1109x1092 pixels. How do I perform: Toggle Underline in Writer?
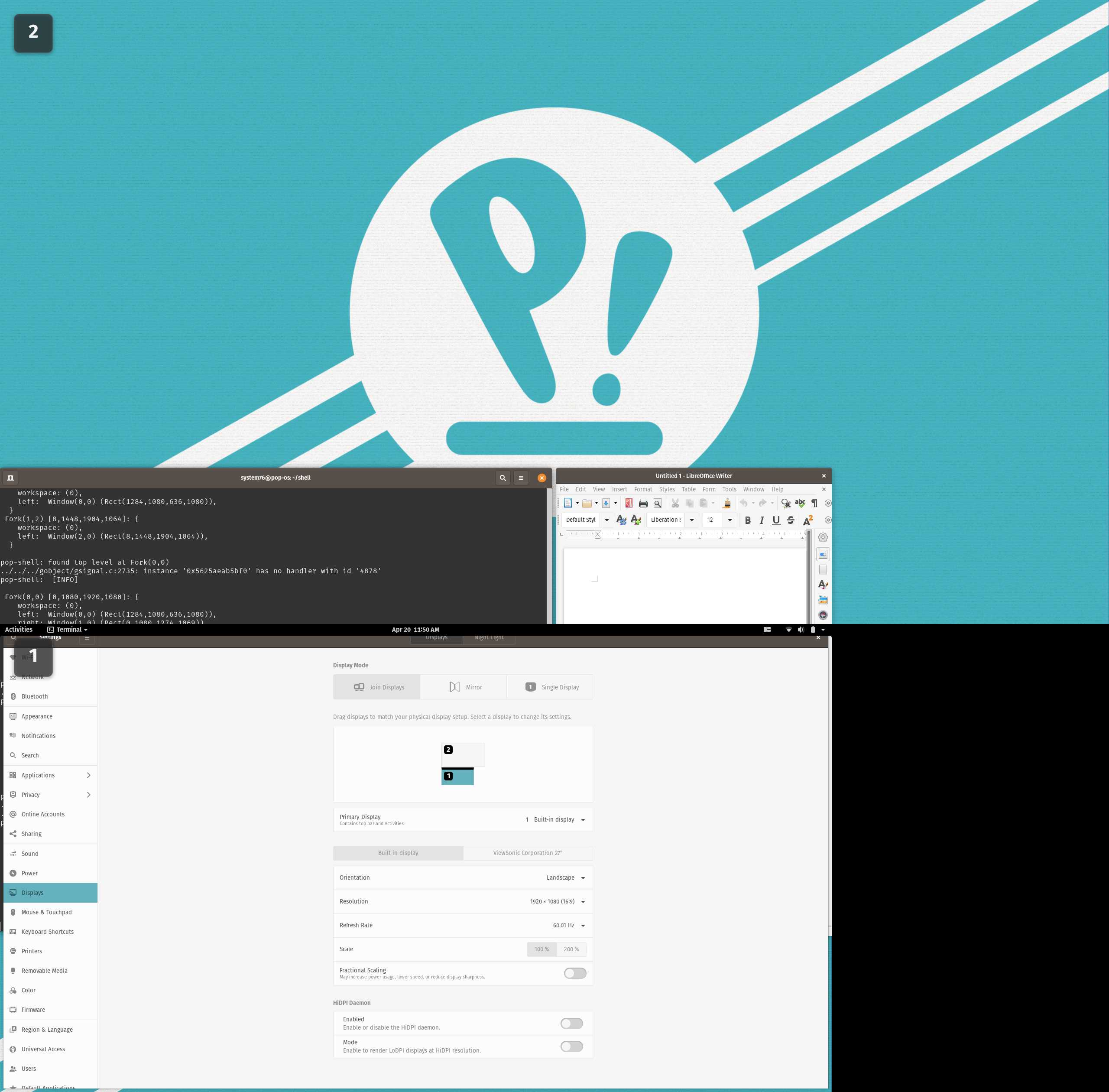click(x=776, y=520)
